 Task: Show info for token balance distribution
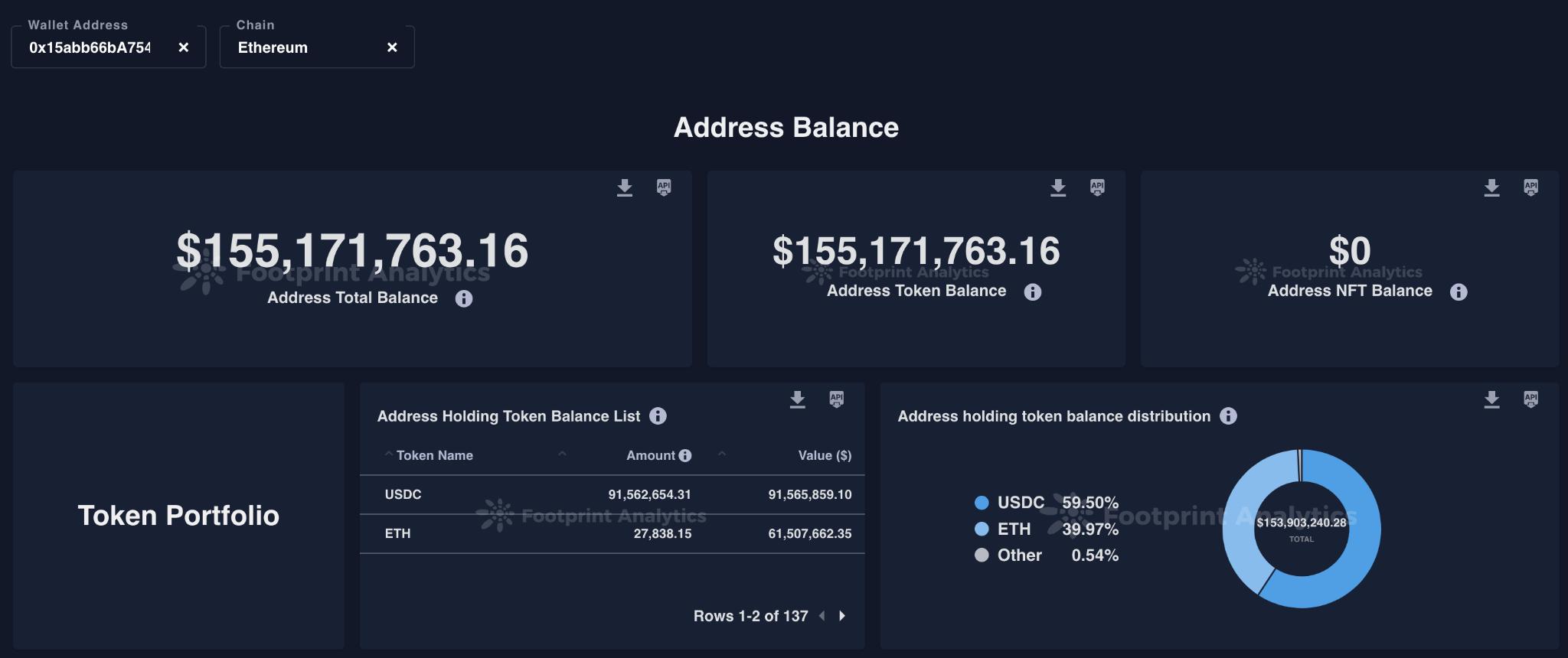pyautogui.click(x=1228, y=416)
